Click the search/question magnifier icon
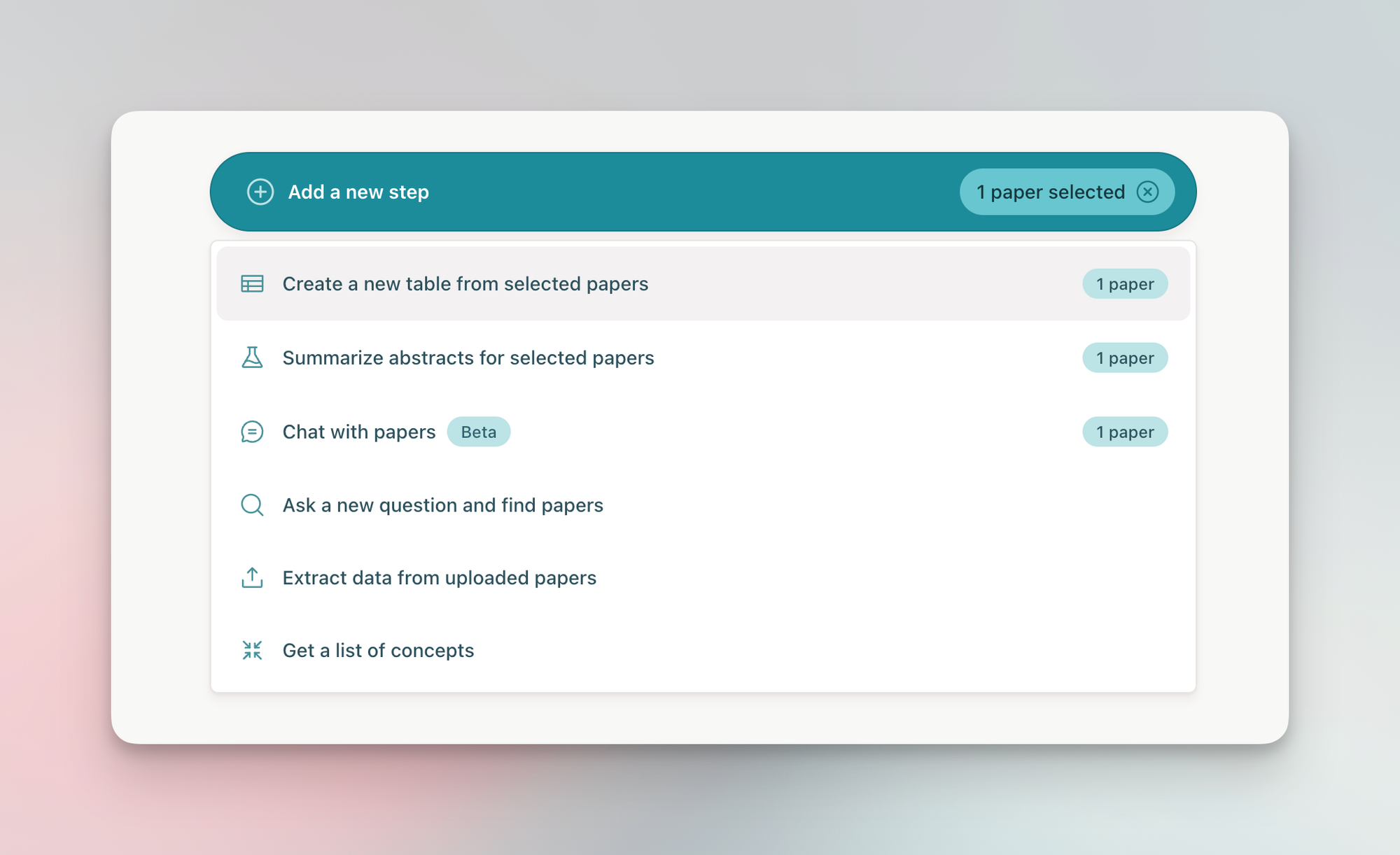The width and height of the screenshot is (1400, 855). point(251,504)
